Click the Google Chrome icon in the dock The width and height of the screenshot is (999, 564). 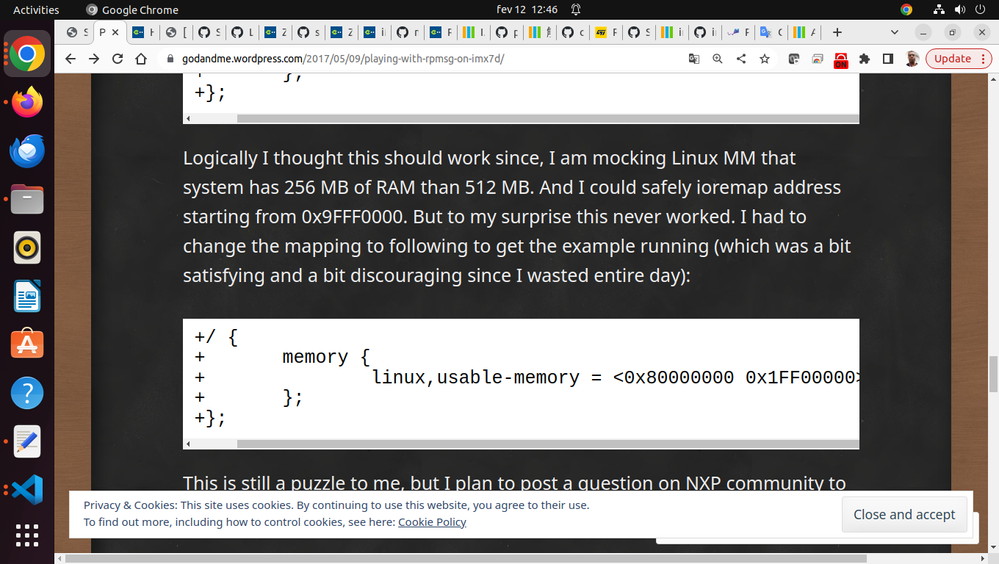click(27, 54)
